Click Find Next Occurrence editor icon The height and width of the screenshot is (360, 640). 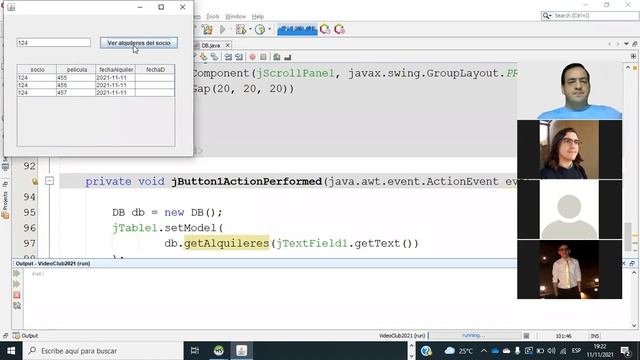(x=214, y=57)
